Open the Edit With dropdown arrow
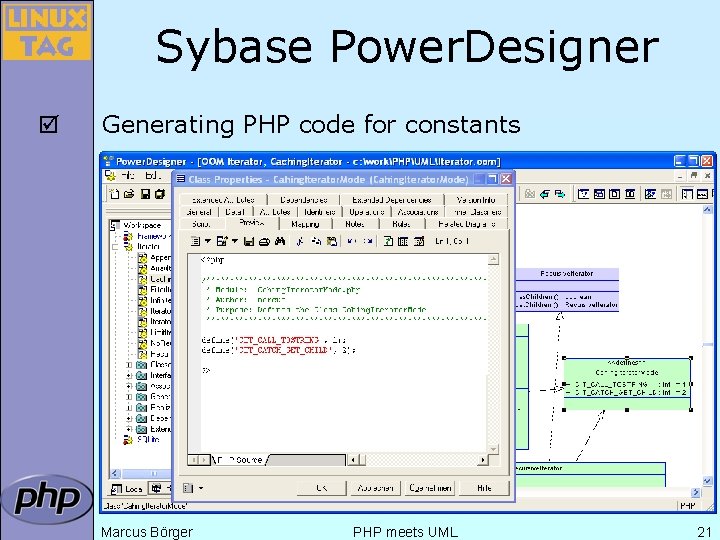Image resolution: width=720 pixels, height=540 pixels. (235, 242)
